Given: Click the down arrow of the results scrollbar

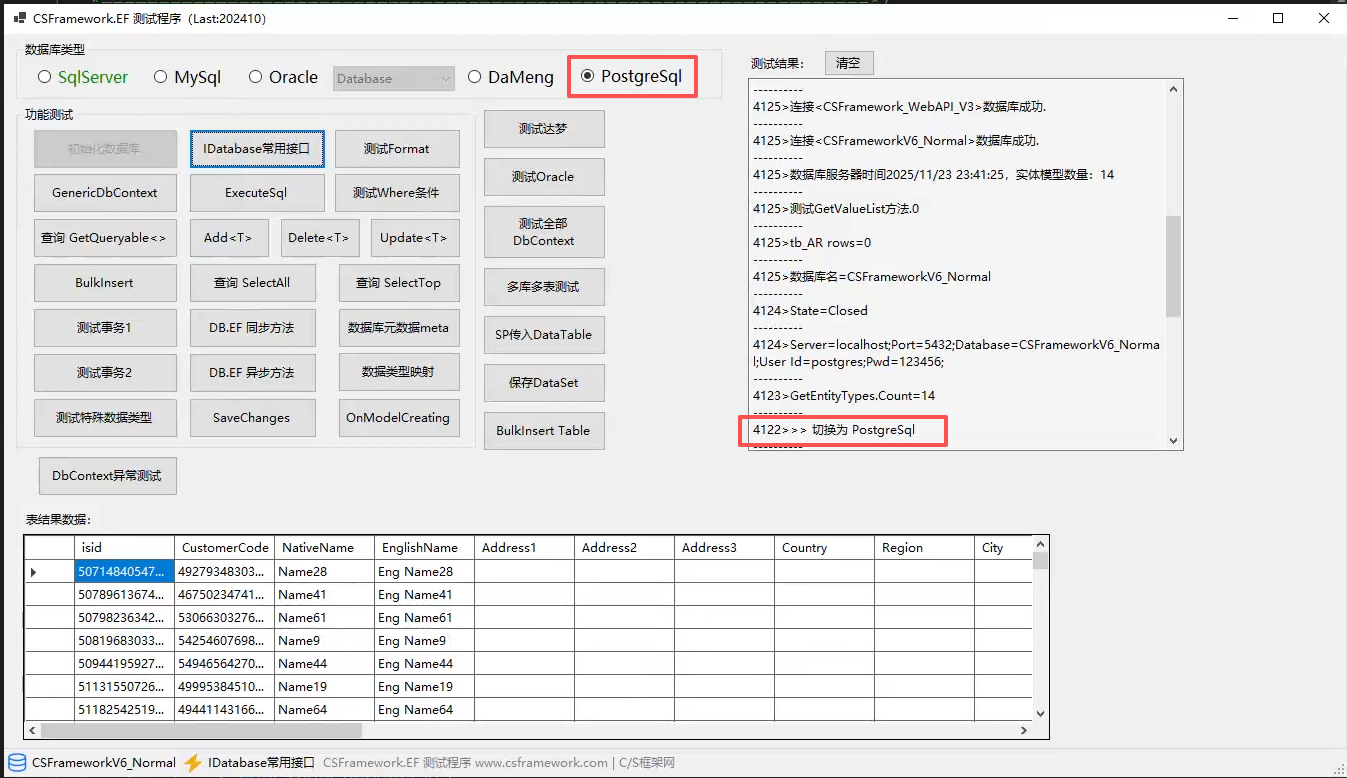Looking at the screenshot, I should pyautogui.click(x=1172, y=441).
